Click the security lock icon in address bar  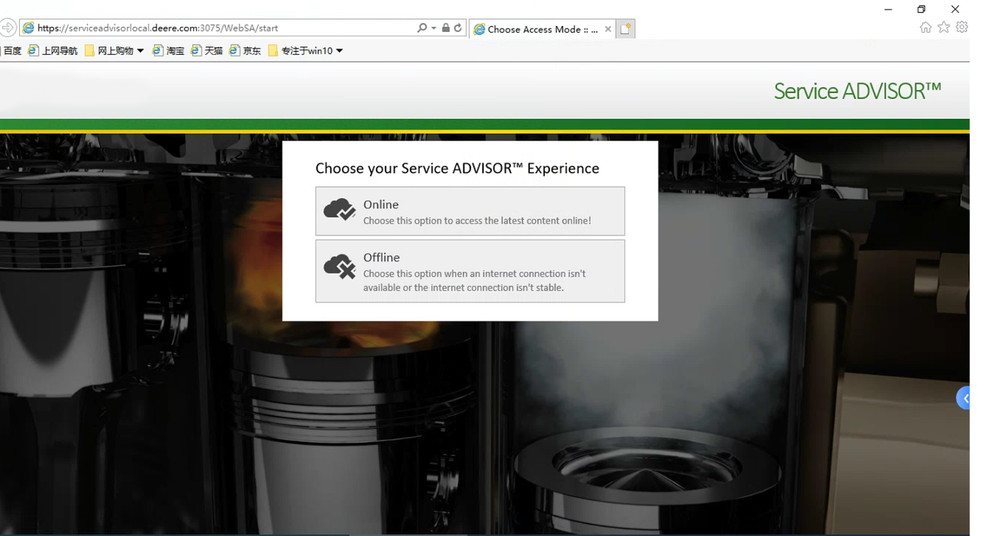point(446,28)
